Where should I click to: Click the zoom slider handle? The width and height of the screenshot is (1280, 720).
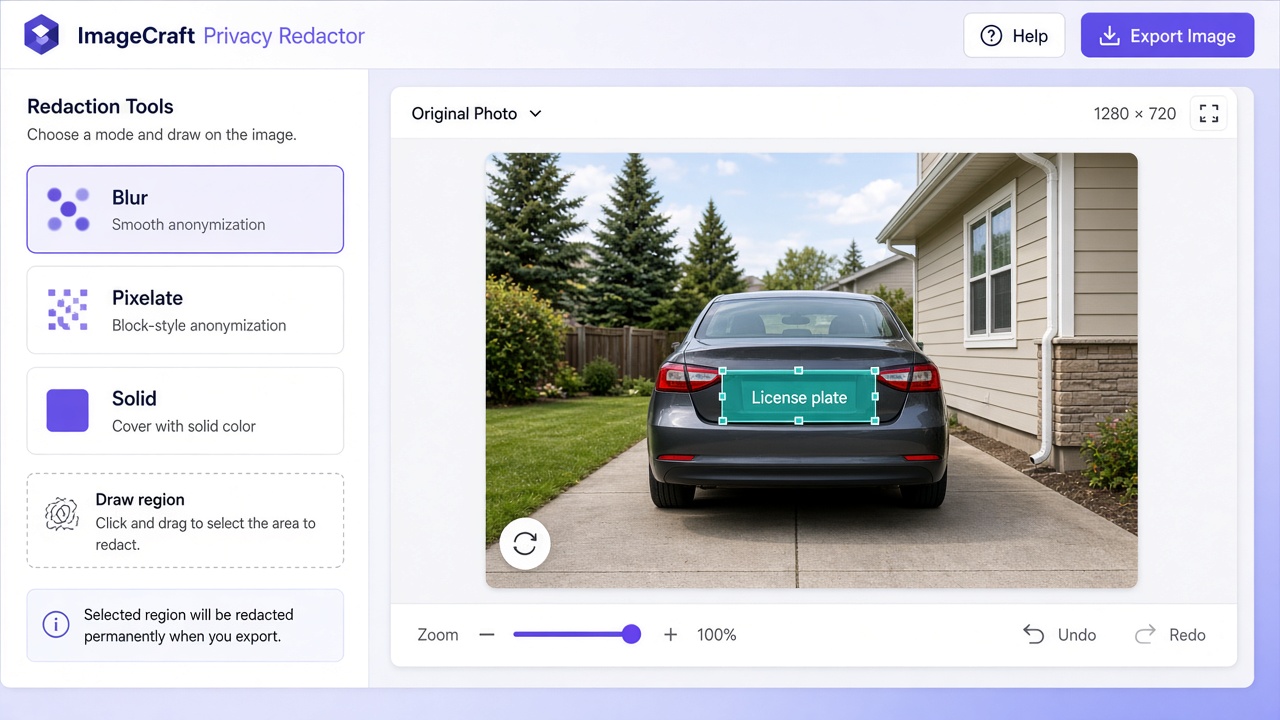[631, 634]
